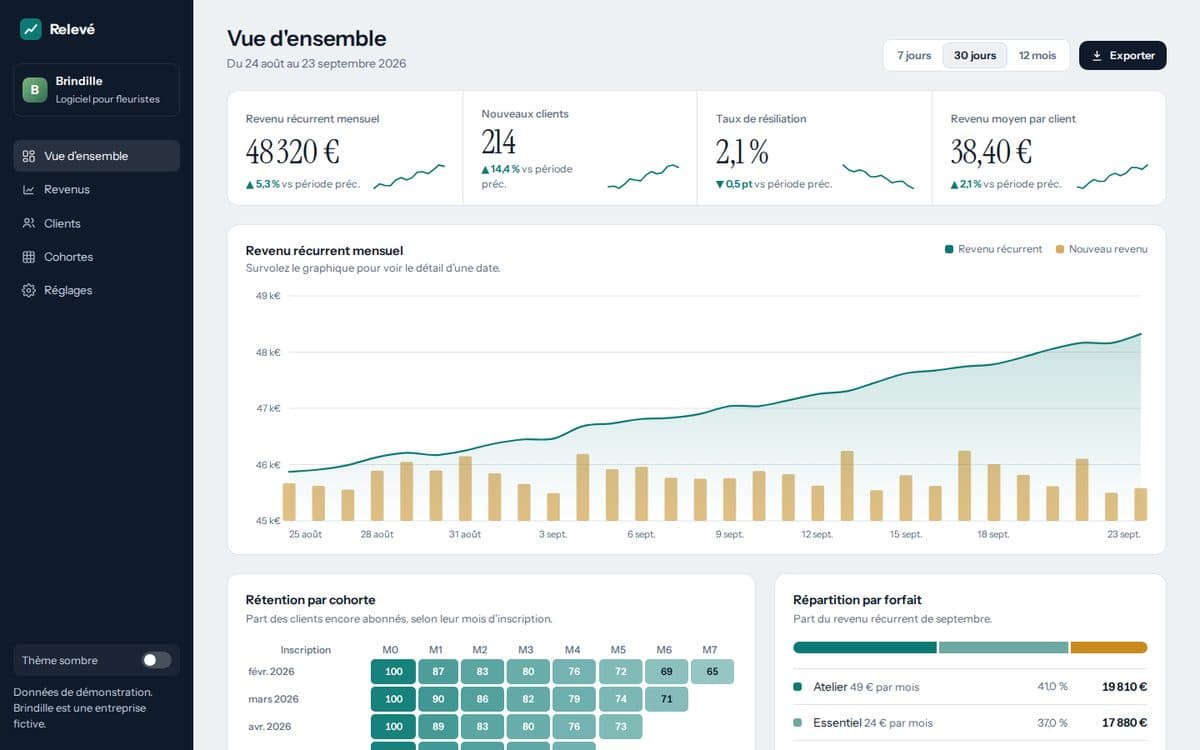This screenshot has width=1200, height=750.
Task: Click the orange segment of plan bar
Action: [x=1109, y=647]
